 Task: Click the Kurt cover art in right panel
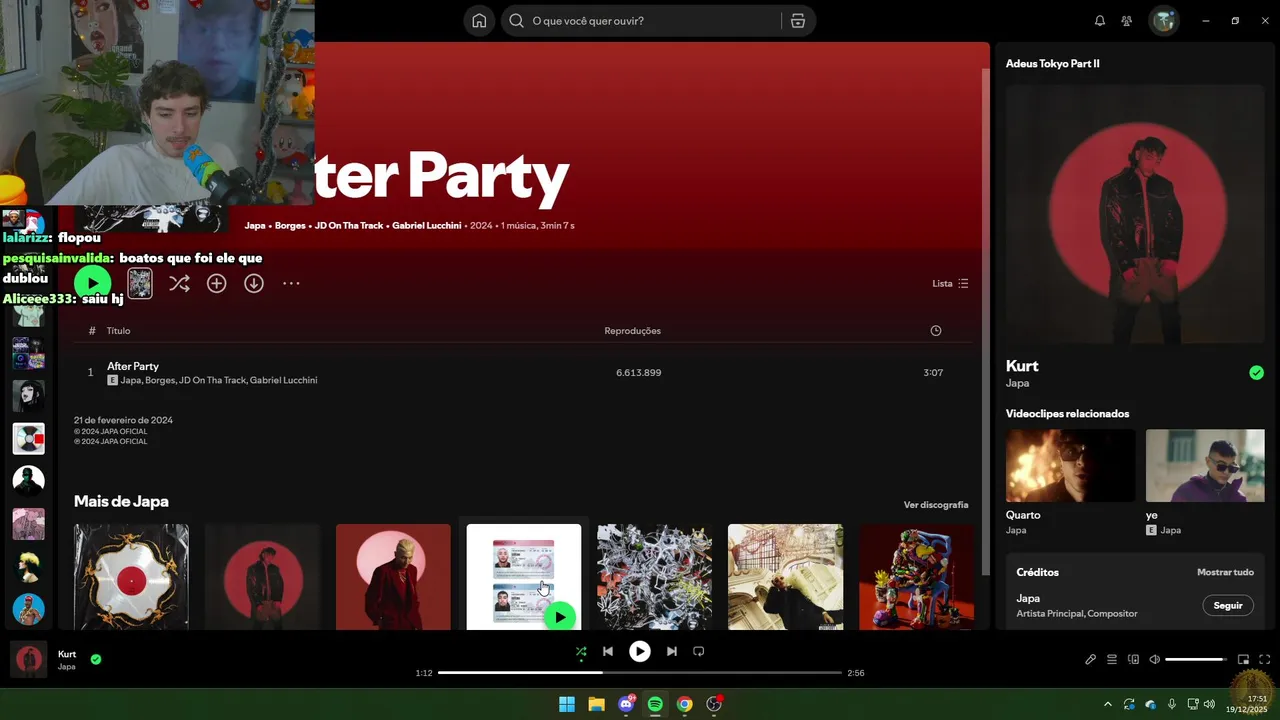pos(1135,214)
